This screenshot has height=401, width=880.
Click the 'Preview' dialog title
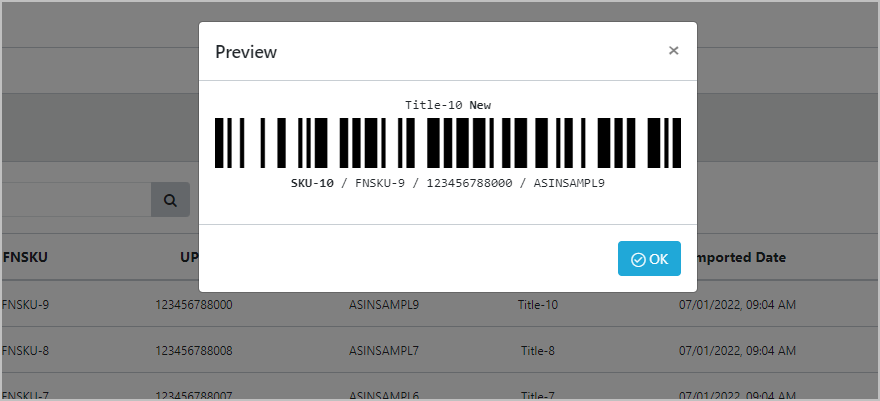pos(246,52)
